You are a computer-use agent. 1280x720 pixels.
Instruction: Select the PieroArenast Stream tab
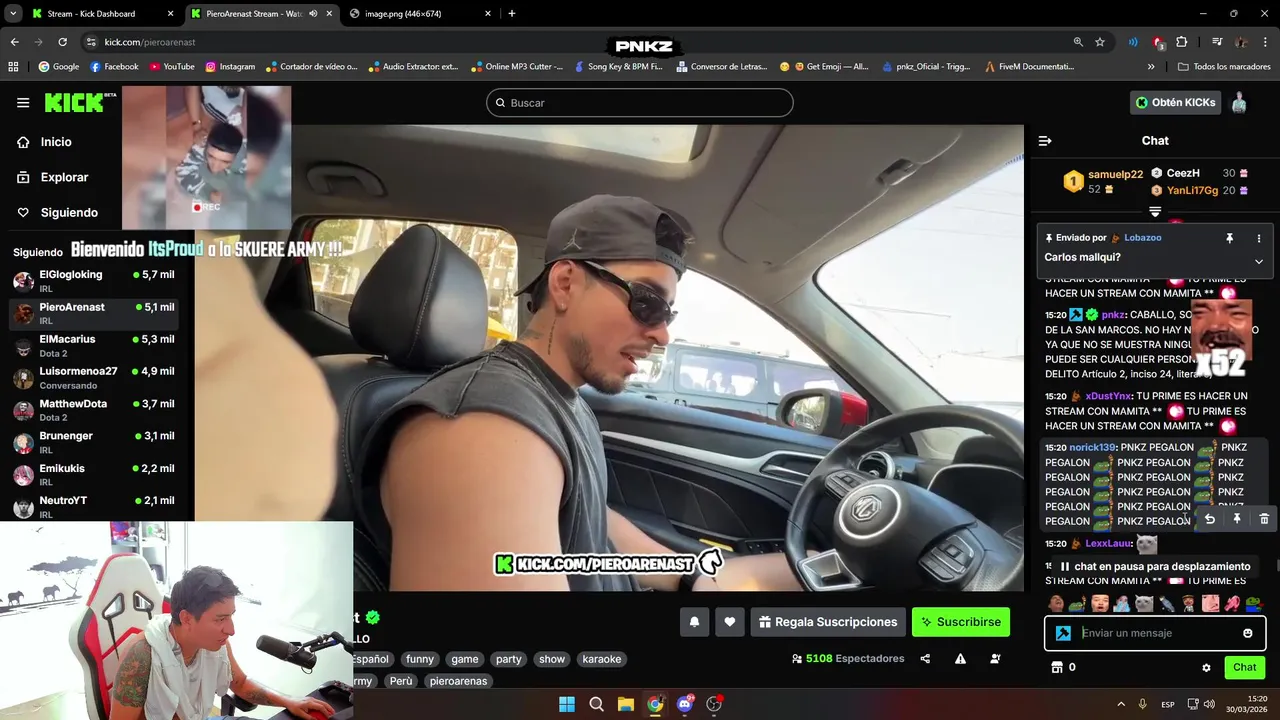(261, 14)
